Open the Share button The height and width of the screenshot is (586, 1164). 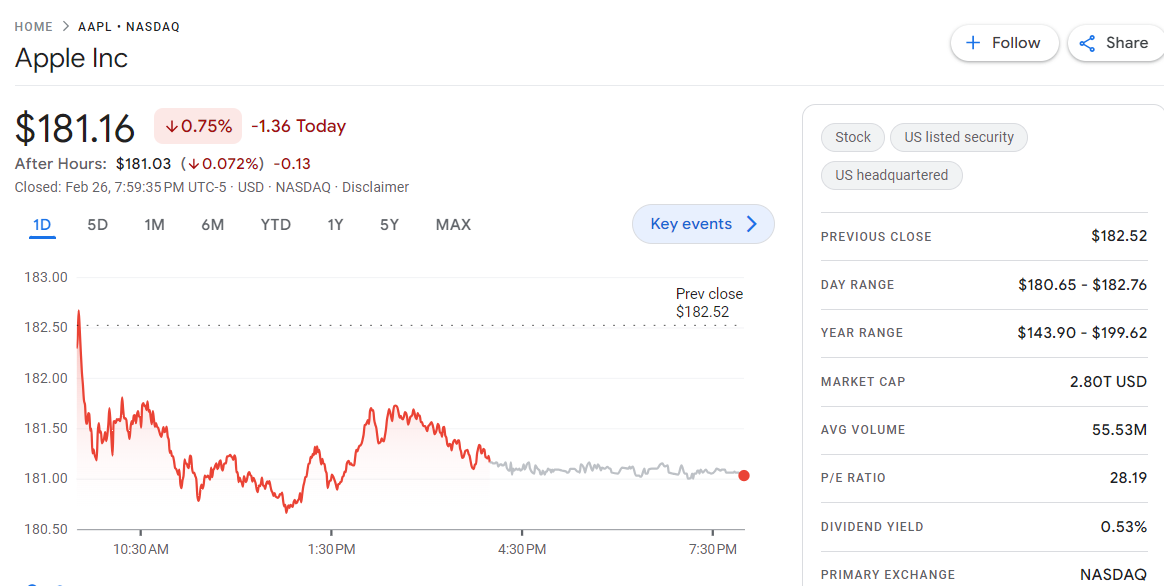1116,43
